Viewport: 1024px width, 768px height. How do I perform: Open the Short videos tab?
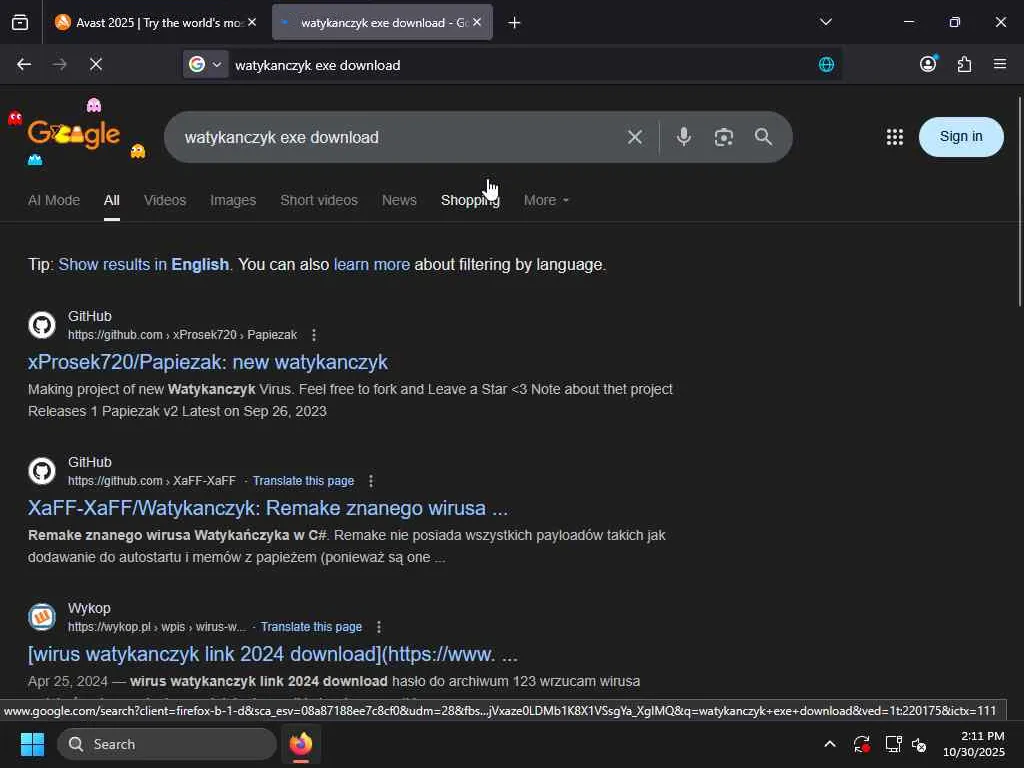click(x=319, y=200)
